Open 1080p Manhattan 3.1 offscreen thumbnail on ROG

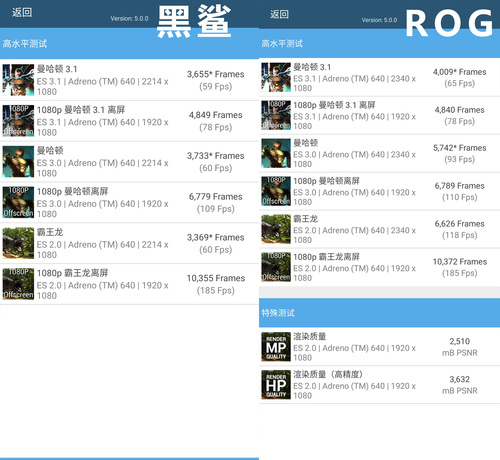click(x=276, y=115)
